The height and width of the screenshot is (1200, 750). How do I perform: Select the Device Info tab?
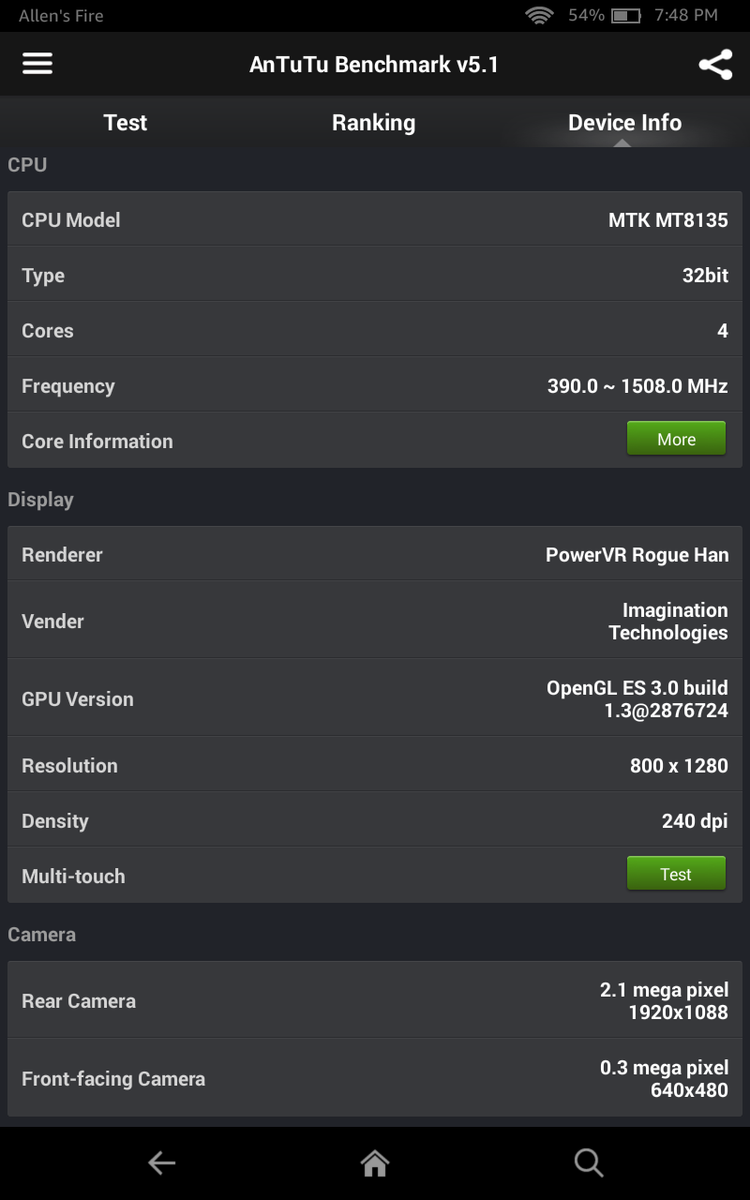click(624, 123)
